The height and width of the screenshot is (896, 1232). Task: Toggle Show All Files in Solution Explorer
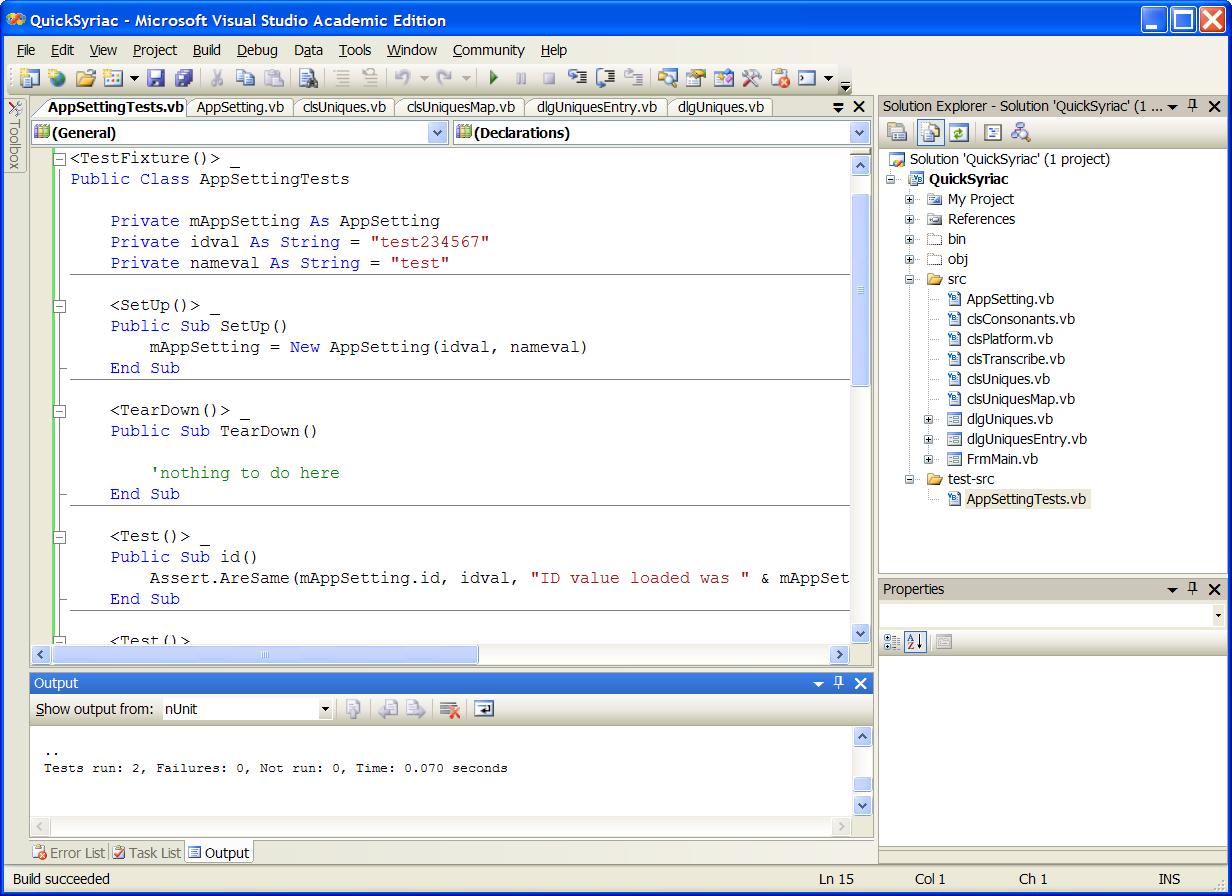[x=931, y=132]
